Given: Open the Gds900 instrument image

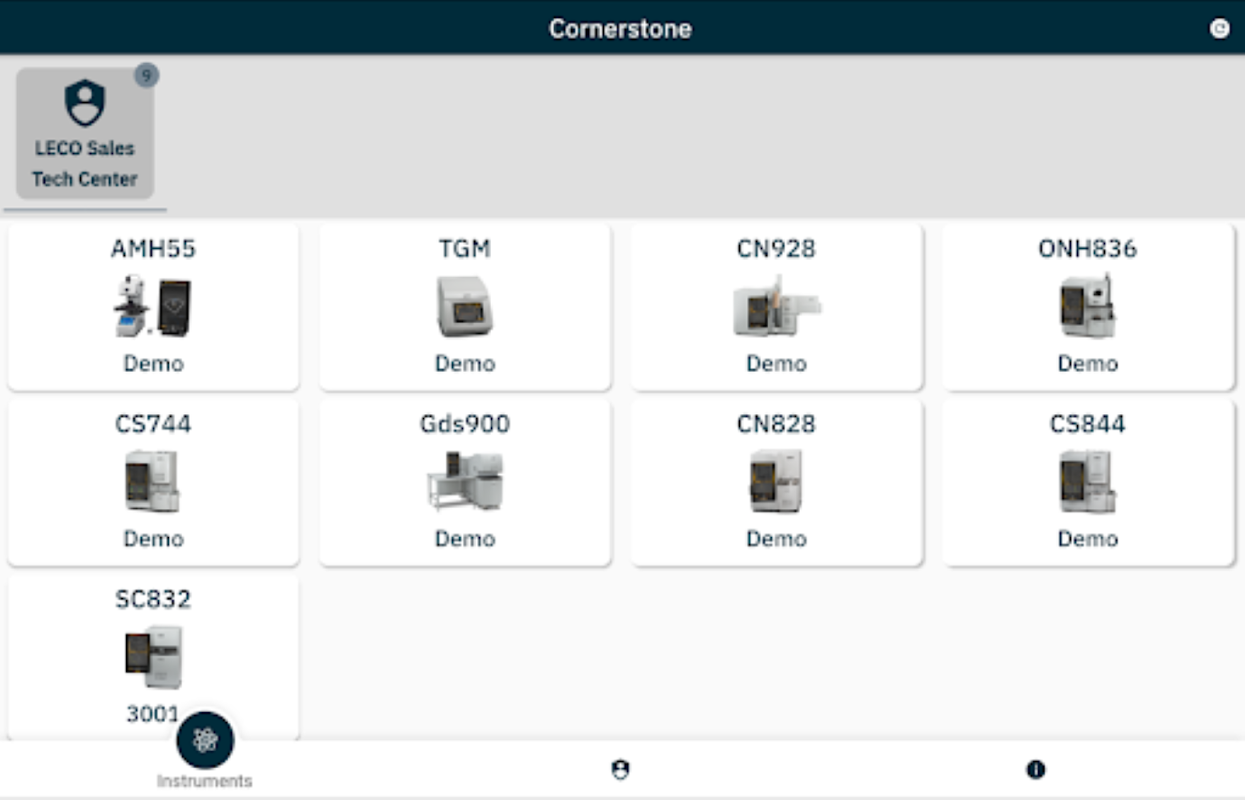Looking at the screenshot, I should click(x=465, y=481).
